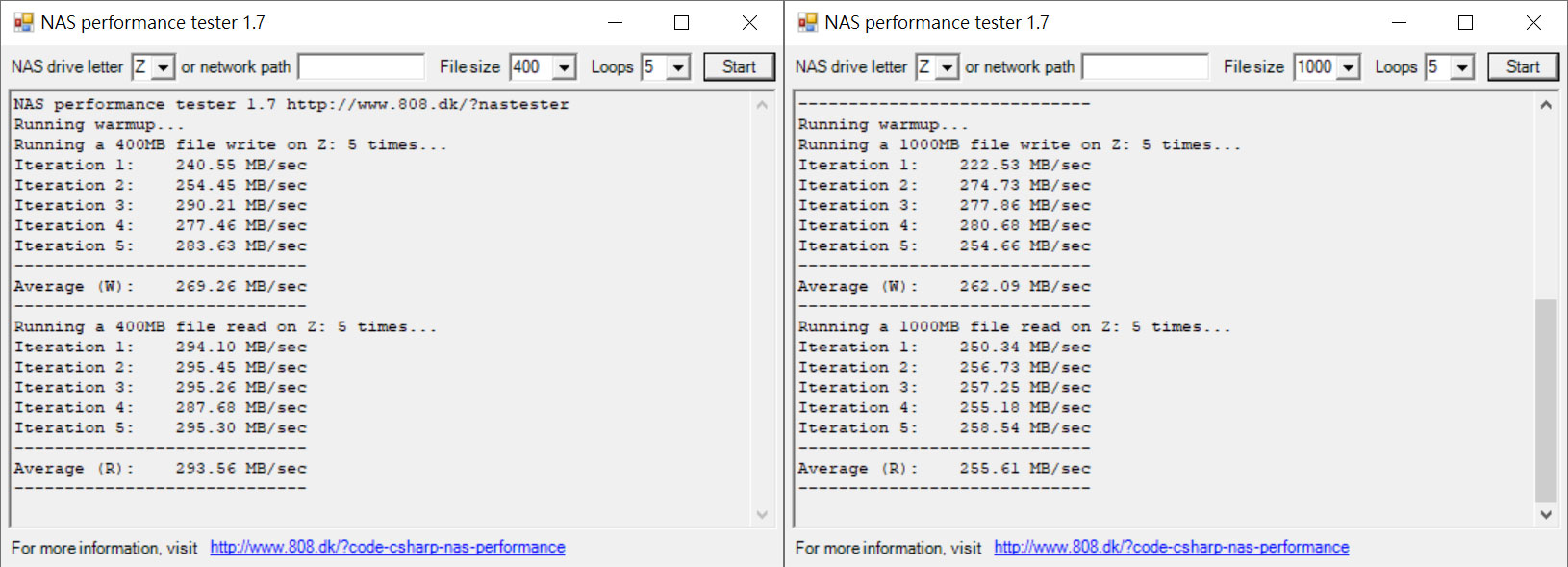This screenshot has height=567, width=1568.
Task: Click the left window's app icon
Action: (23, 22)
